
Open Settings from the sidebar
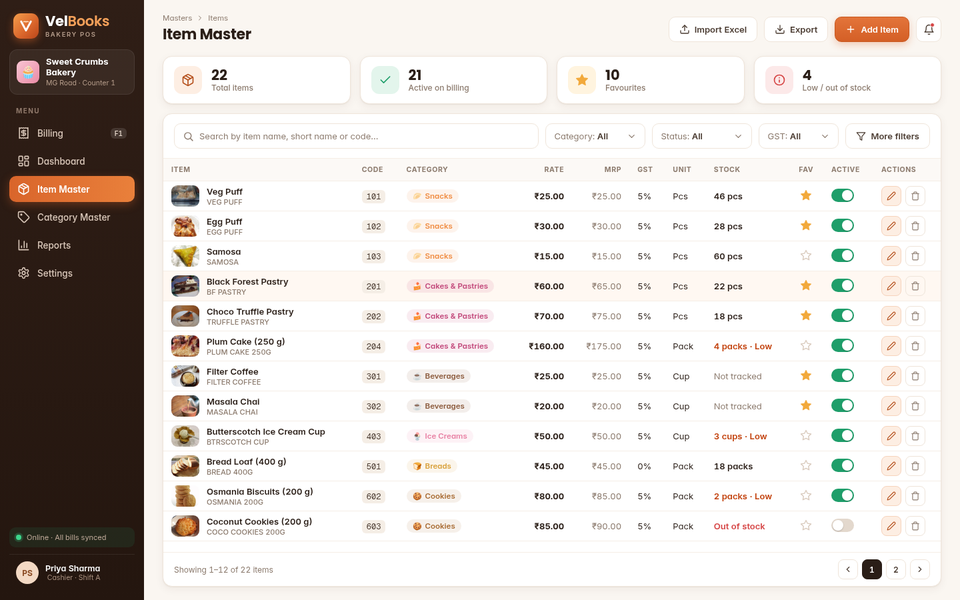72,273
